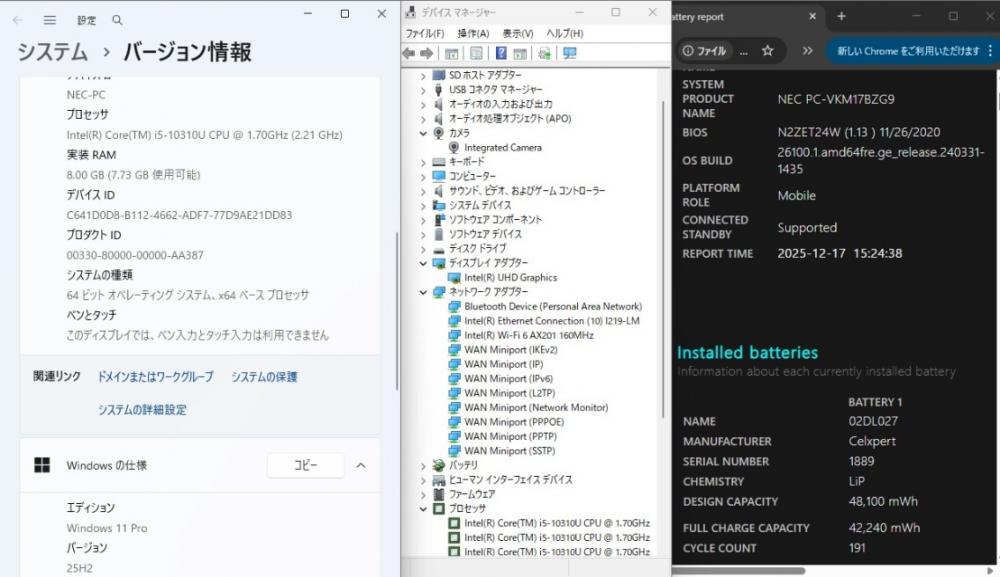The image size is (1000, 577).
Task: Expand the SD ホスト アダプター category
Action: click(x=423, y=75)
